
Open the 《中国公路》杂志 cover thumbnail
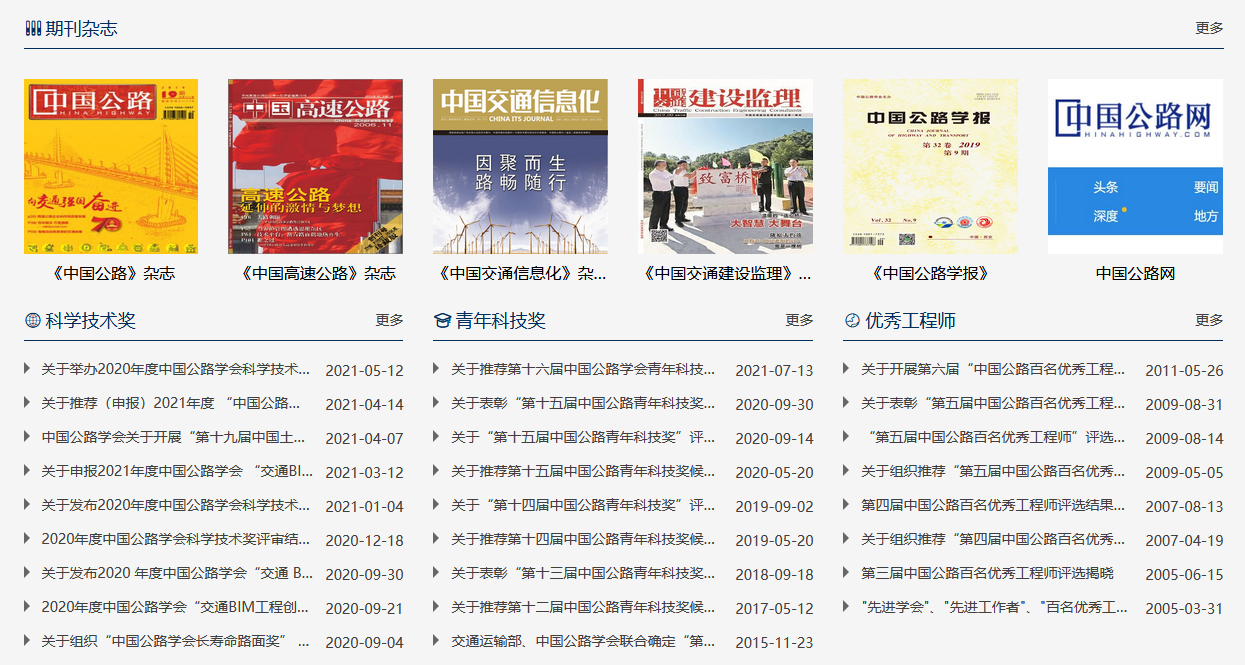111,166
